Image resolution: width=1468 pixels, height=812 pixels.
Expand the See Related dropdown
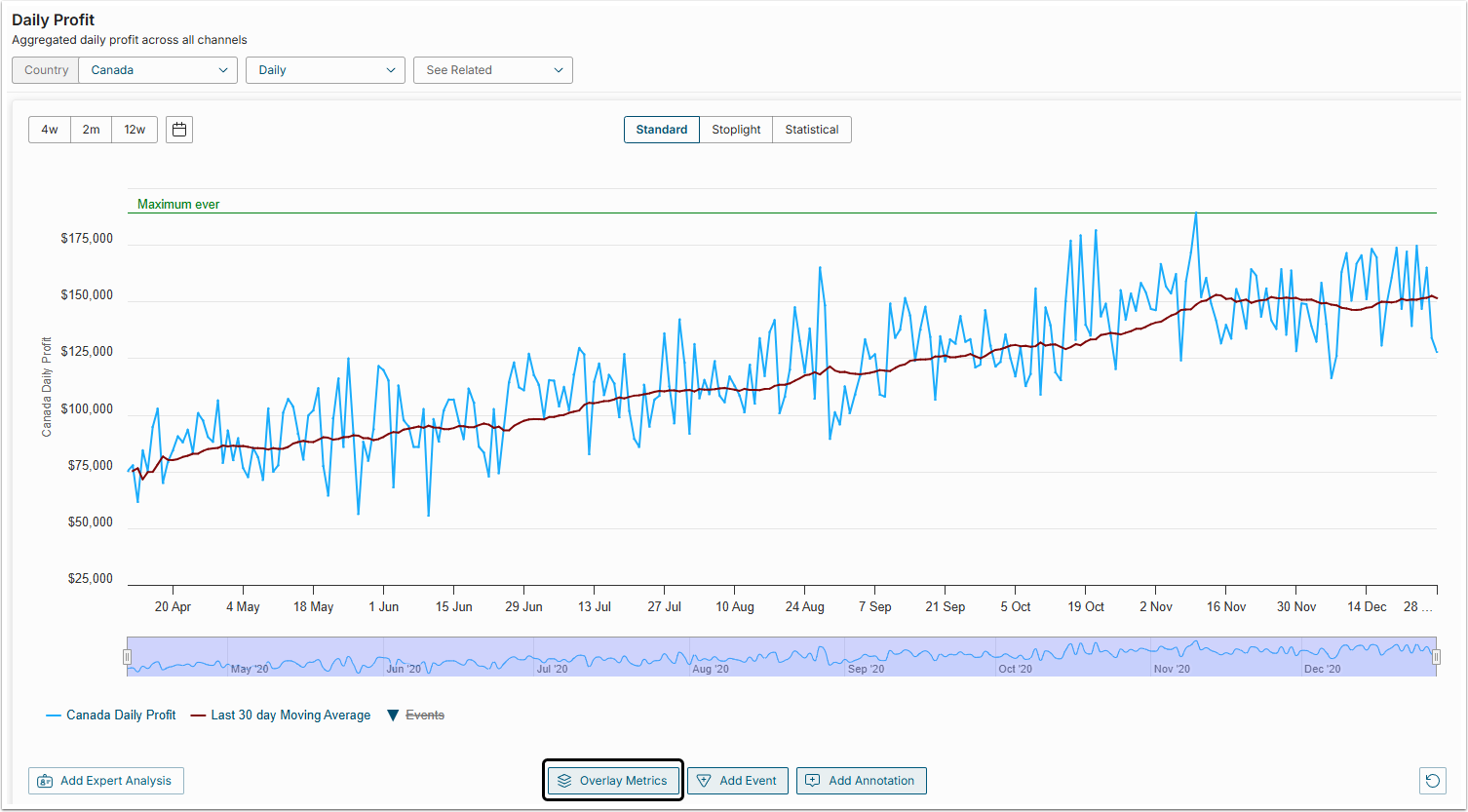point(492,70)
